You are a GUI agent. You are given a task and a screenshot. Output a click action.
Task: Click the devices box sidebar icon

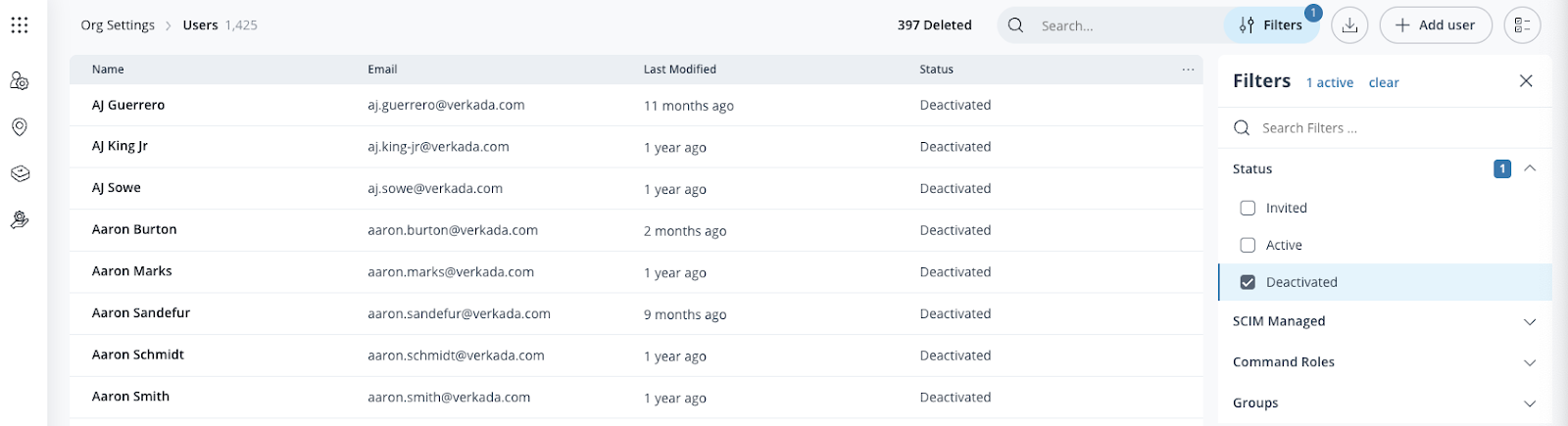point(20,173)
